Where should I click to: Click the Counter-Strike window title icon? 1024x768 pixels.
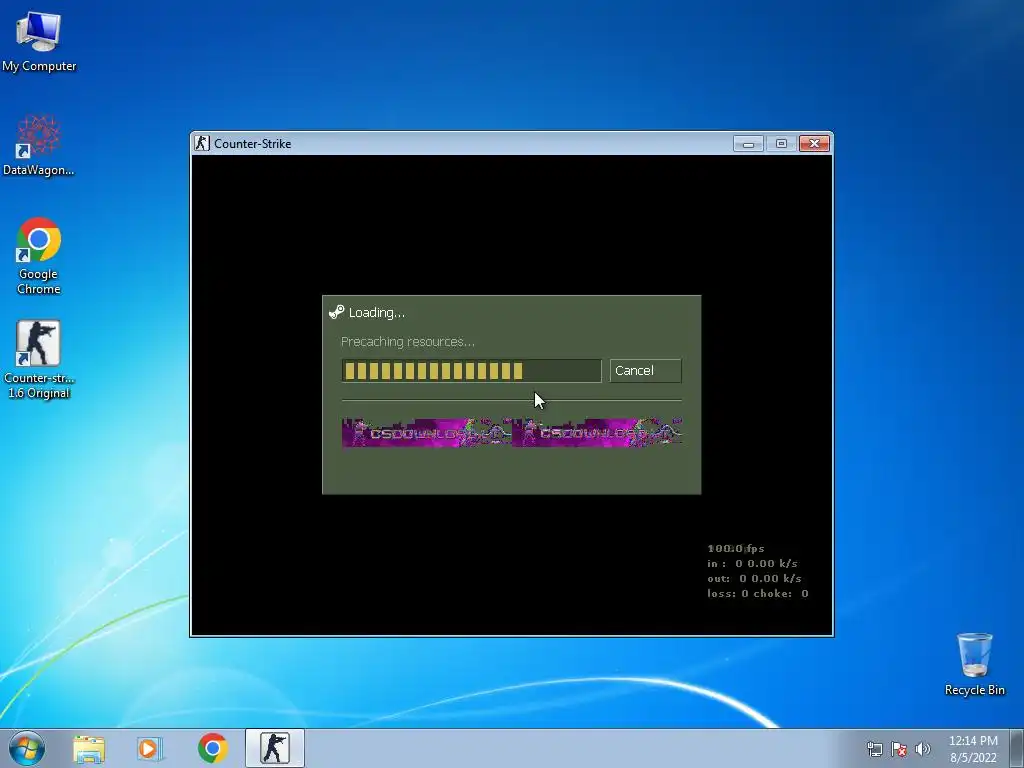(x=202, y=143)
